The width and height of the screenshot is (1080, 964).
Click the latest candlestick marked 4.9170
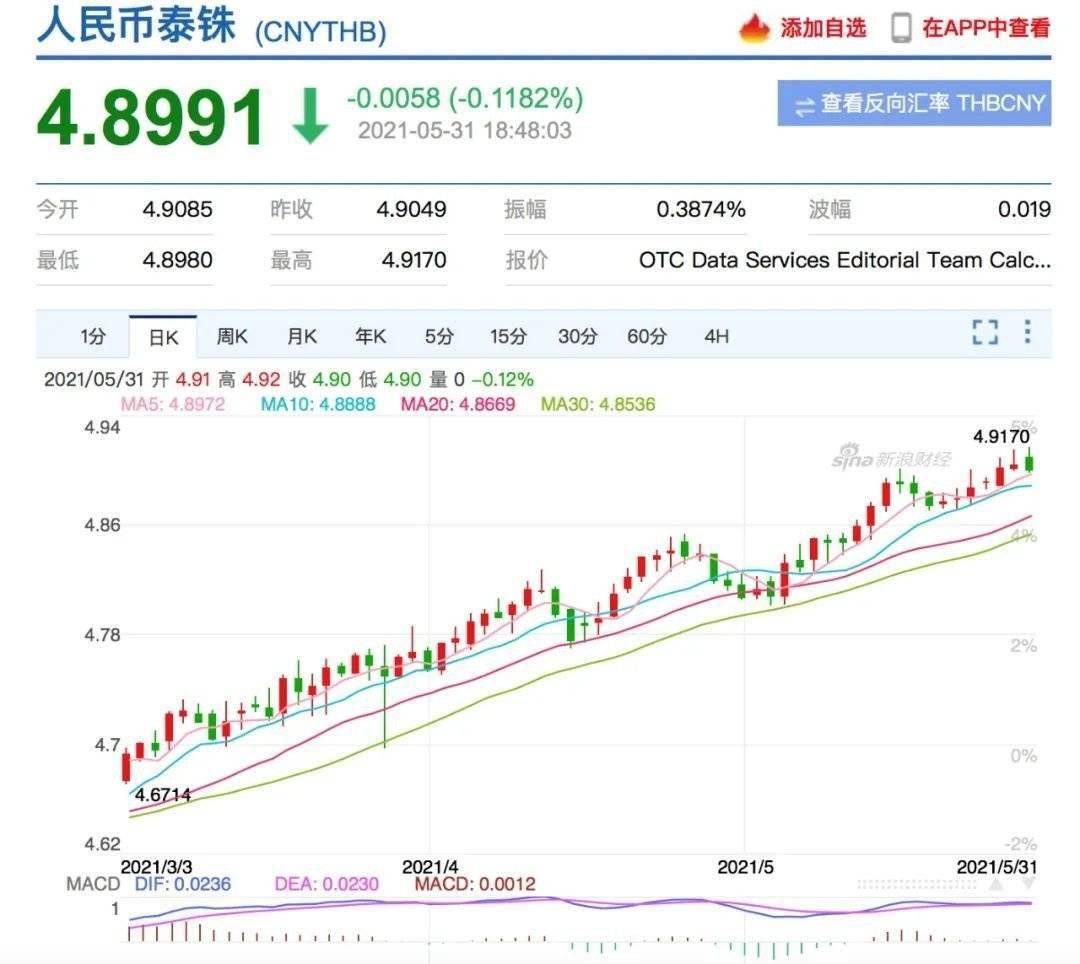pos(1030,461)
